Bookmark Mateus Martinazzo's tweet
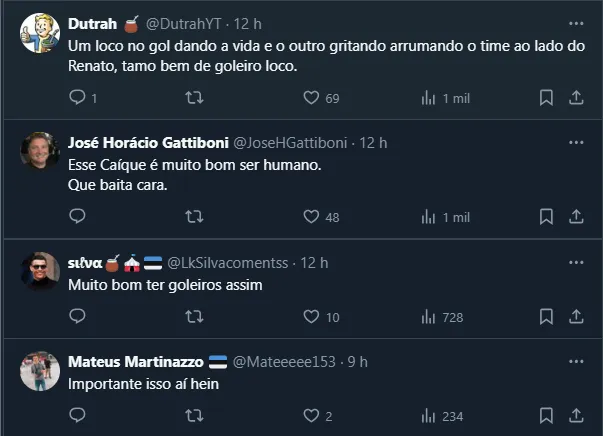 [546, 416]
